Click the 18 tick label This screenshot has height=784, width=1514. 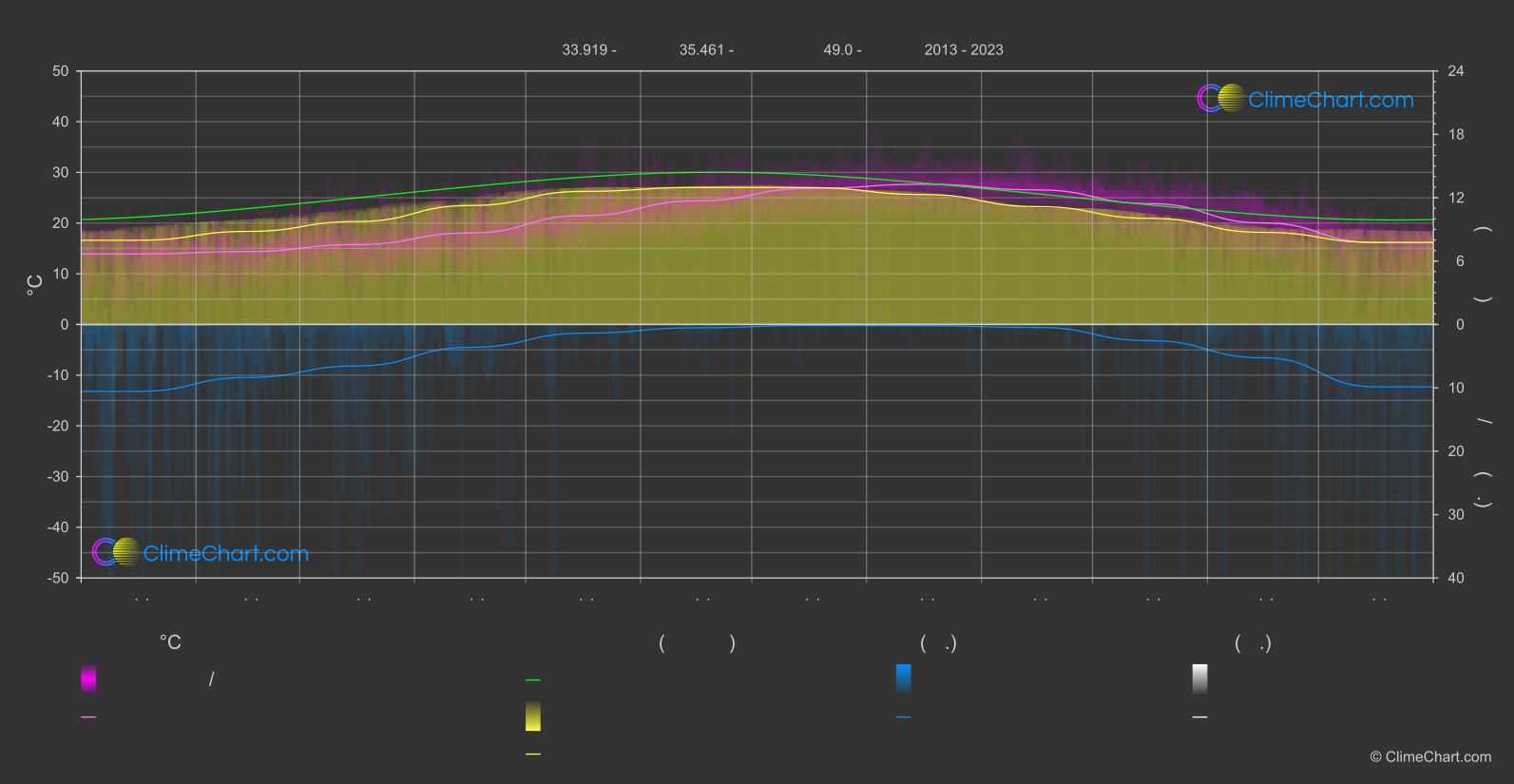click(1456, 135)
